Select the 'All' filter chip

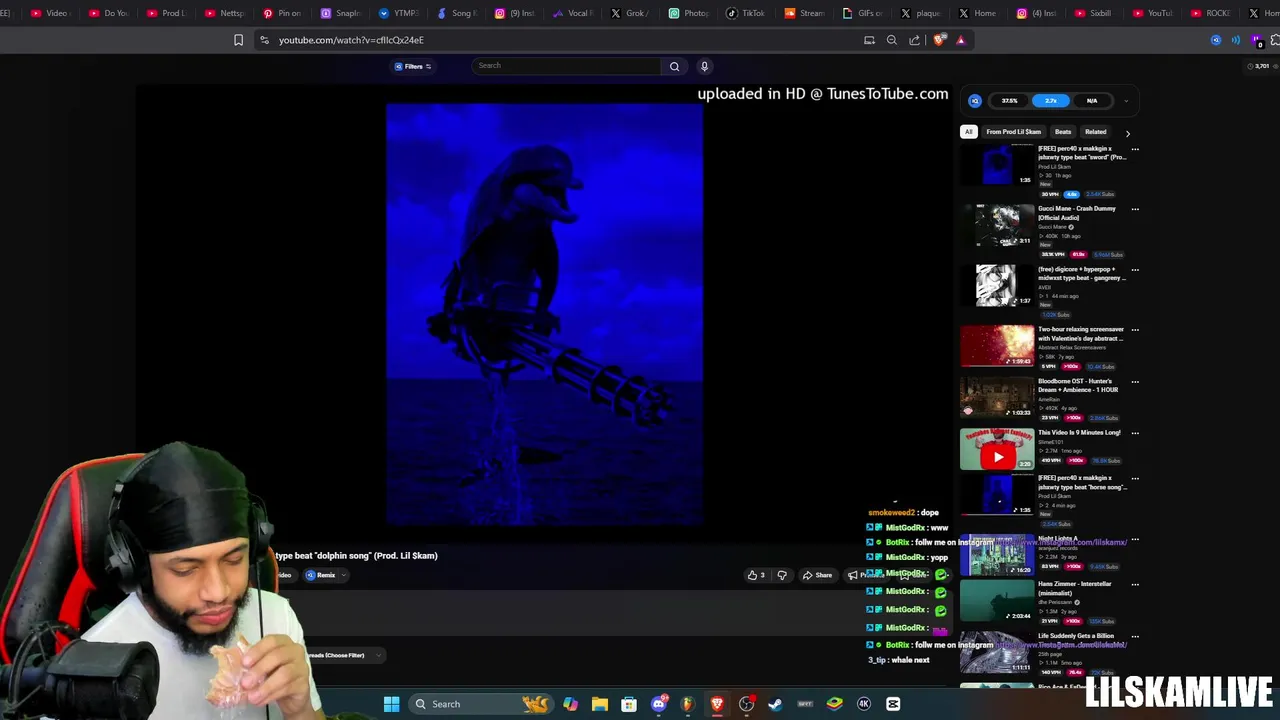coord(968,132)
